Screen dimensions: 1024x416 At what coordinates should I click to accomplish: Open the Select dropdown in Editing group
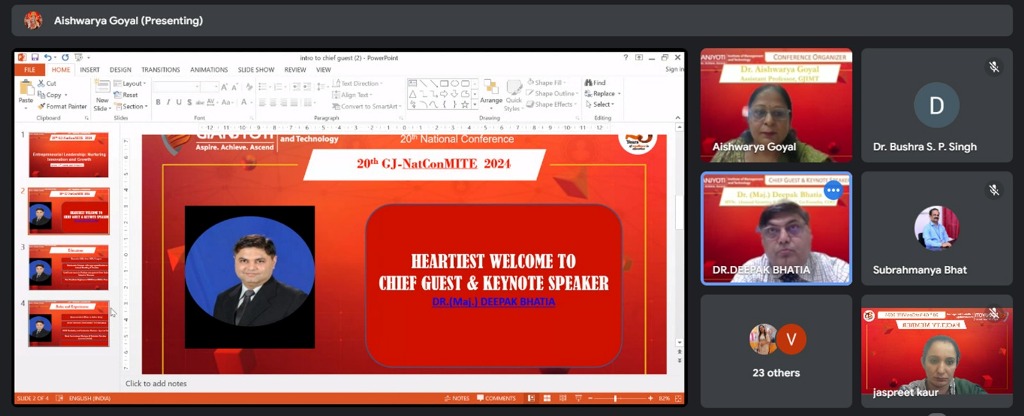pos(601,104)
